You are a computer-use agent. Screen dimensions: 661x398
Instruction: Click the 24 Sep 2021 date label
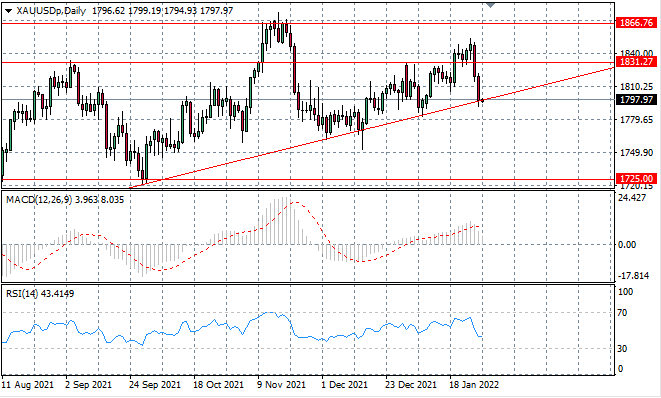(155, 385)
